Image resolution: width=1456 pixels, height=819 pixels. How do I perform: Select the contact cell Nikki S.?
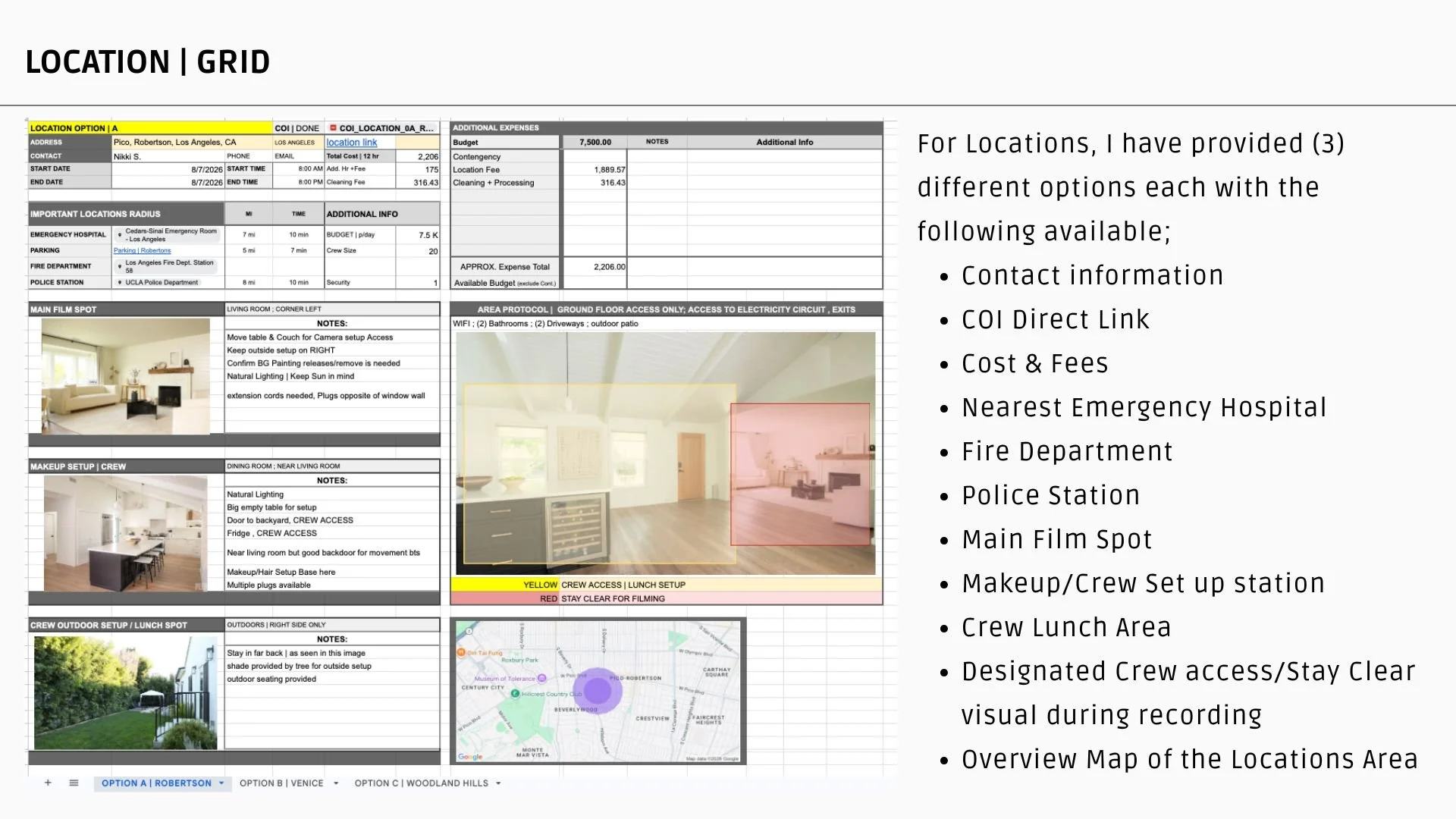click(x=168, y=156)
